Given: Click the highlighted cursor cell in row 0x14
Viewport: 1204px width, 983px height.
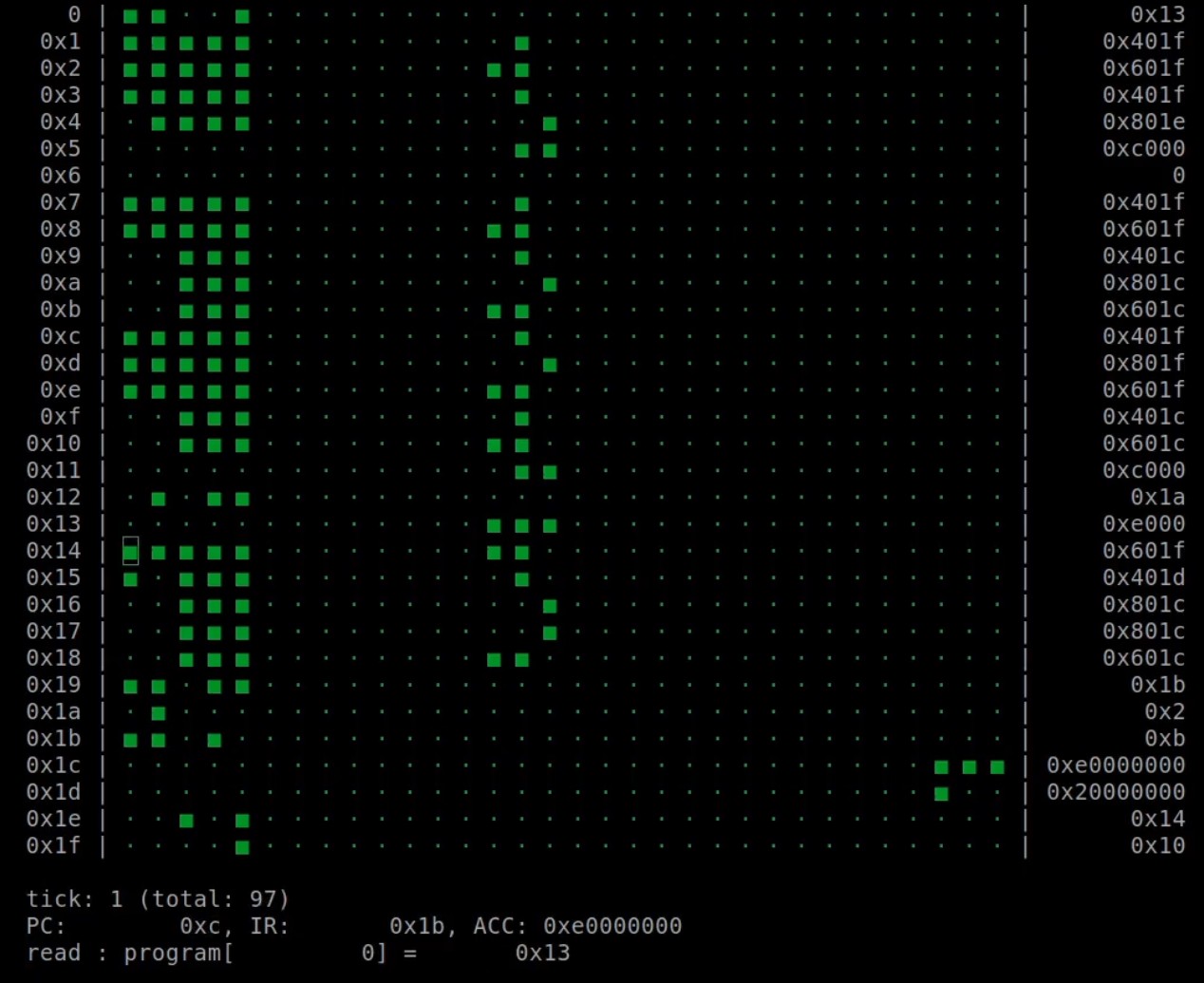Looking at the screenshot, I should click(131, 551).
